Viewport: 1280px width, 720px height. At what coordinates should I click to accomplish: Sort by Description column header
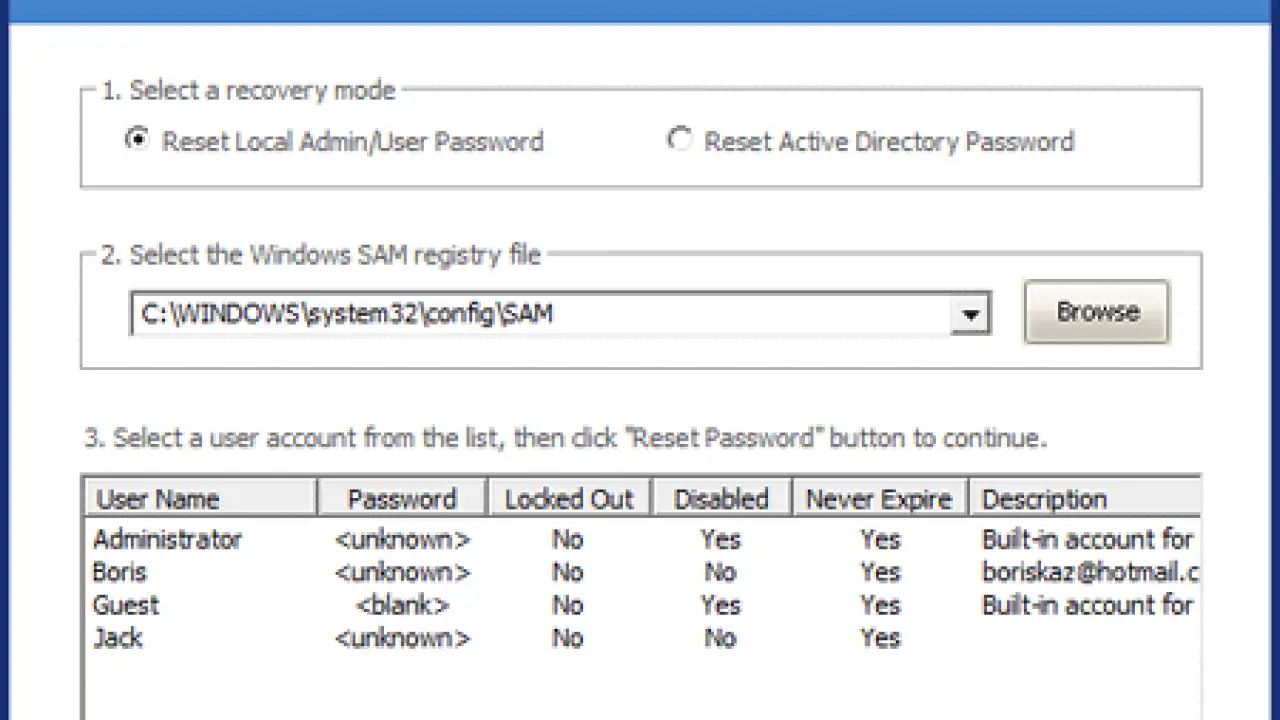1085,498
